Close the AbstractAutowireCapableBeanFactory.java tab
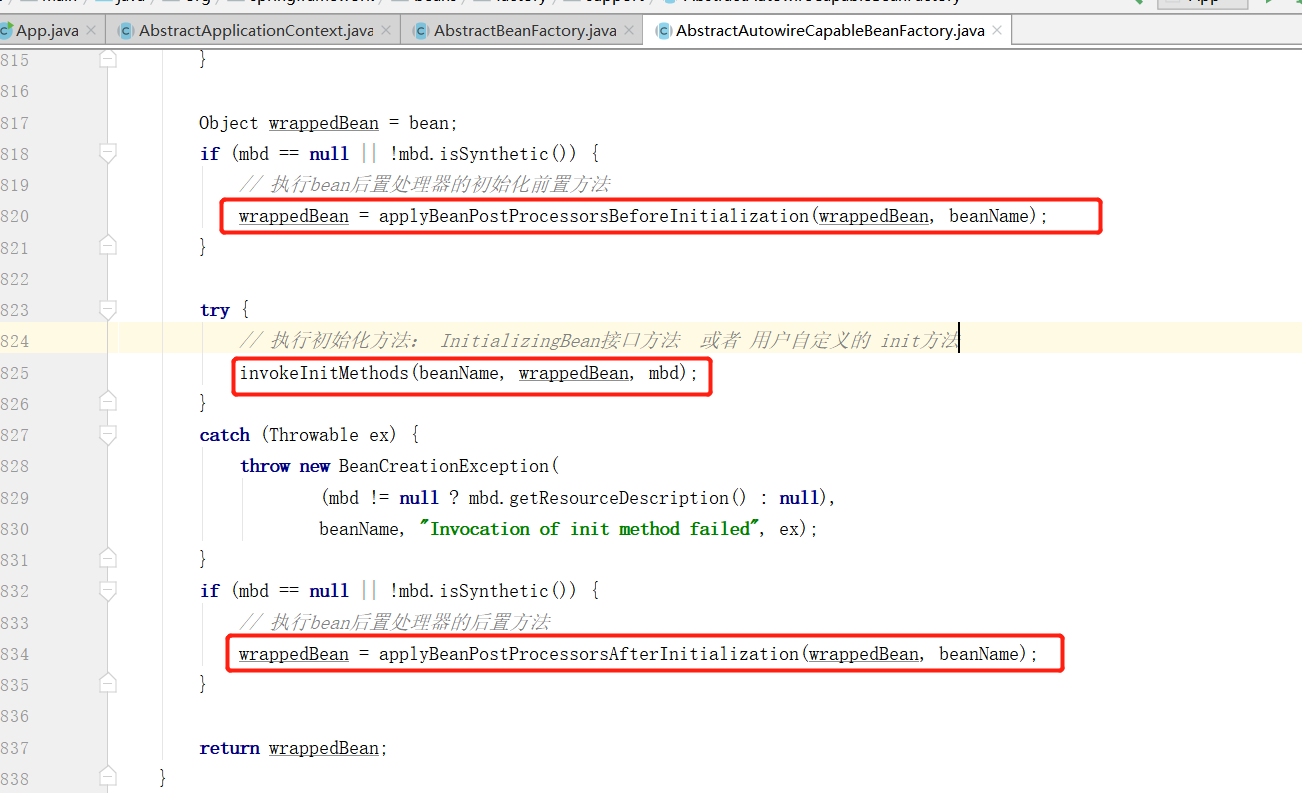1302x793 pixels. 997,31
